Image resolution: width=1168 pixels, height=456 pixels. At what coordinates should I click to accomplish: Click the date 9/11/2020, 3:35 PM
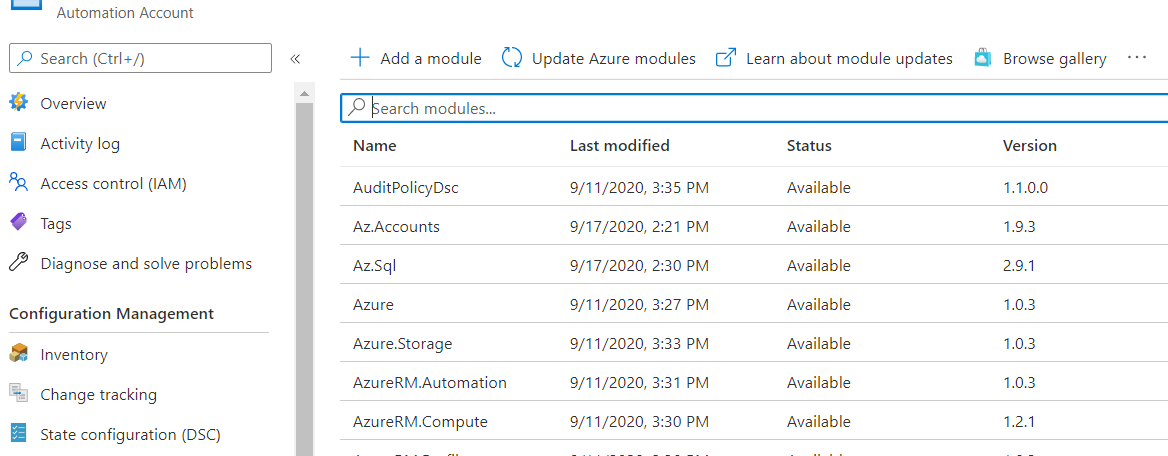[x=639, y=188]
